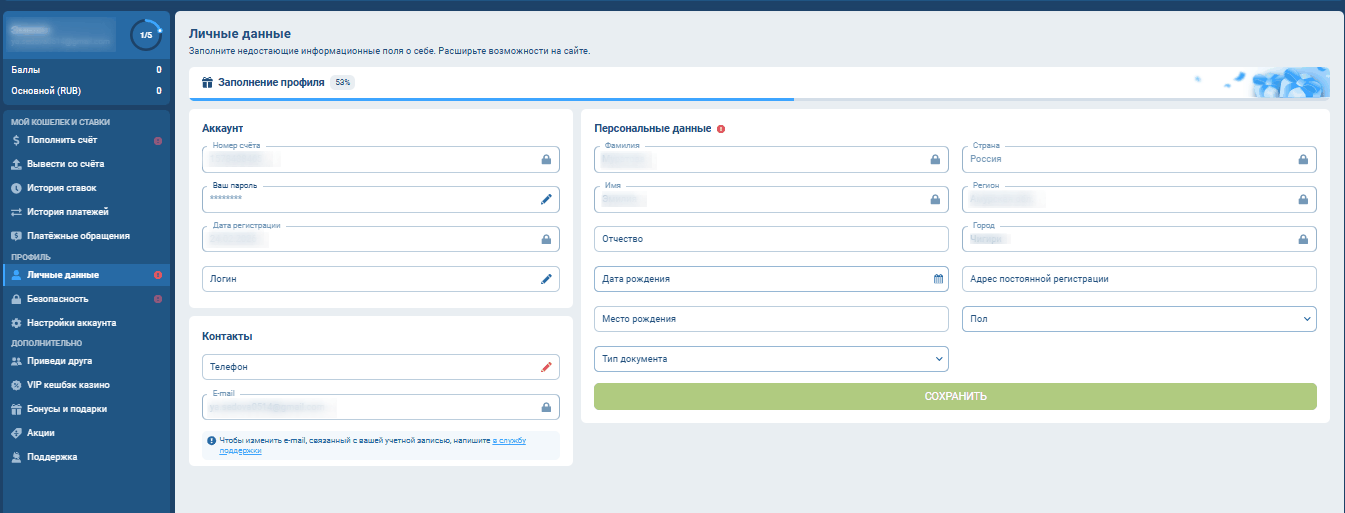This screenshot has height=513, width=1345.
Task: Click the pencil icon in password field
Action: pyautogui.click(x=546, y=199)
